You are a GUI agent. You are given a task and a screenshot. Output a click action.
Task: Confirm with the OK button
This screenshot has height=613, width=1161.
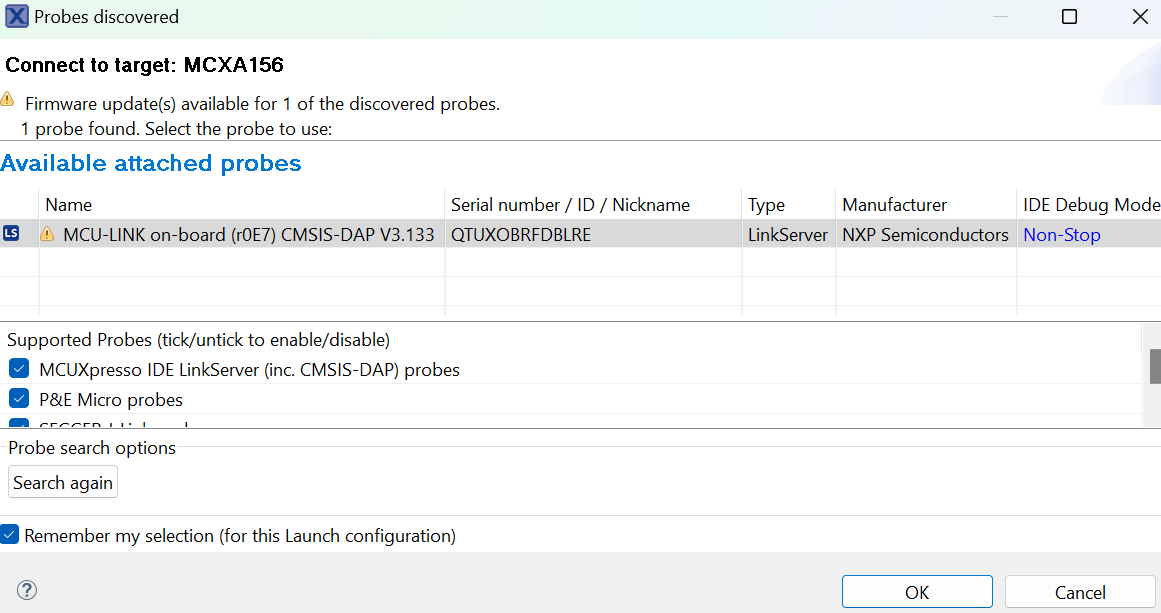(916, 592)
